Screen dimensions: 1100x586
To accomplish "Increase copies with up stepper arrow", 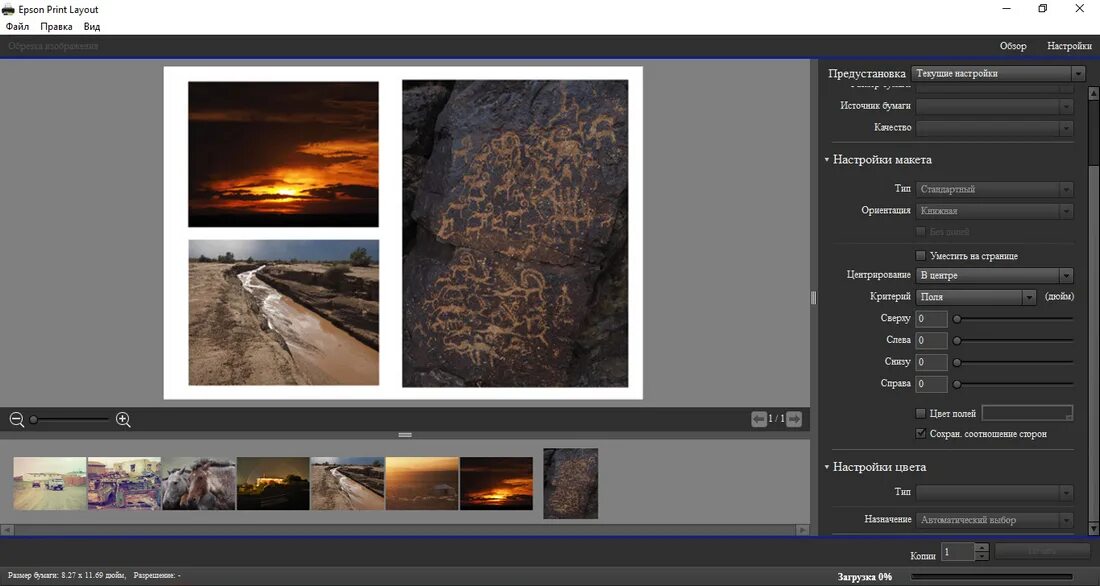I will [982, 547].
